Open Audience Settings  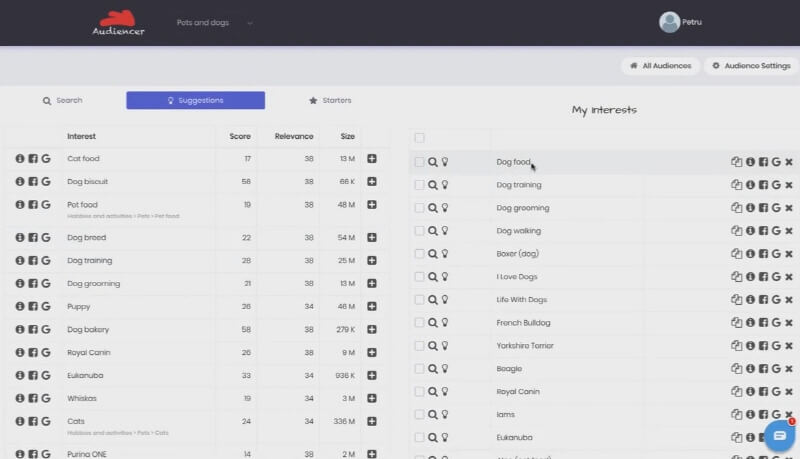click(x=752, y=66)
